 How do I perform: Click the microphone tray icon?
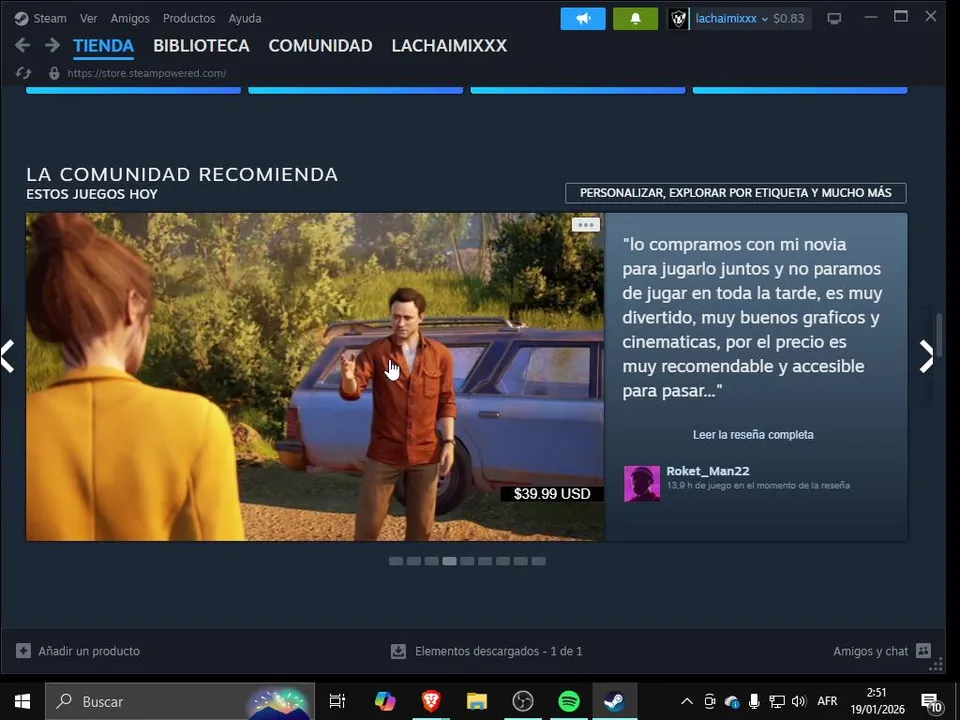click(754, 701)
